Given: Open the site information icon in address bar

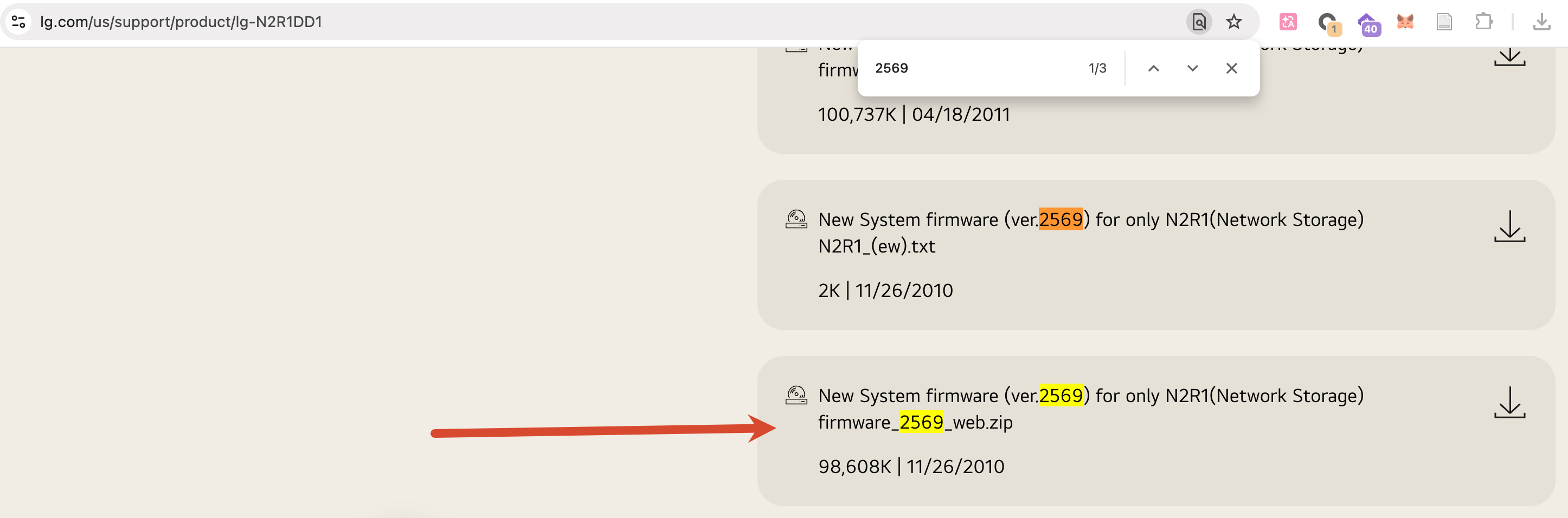Looking at the screenshot, I should pyautogui.click(x=19, y=22).
